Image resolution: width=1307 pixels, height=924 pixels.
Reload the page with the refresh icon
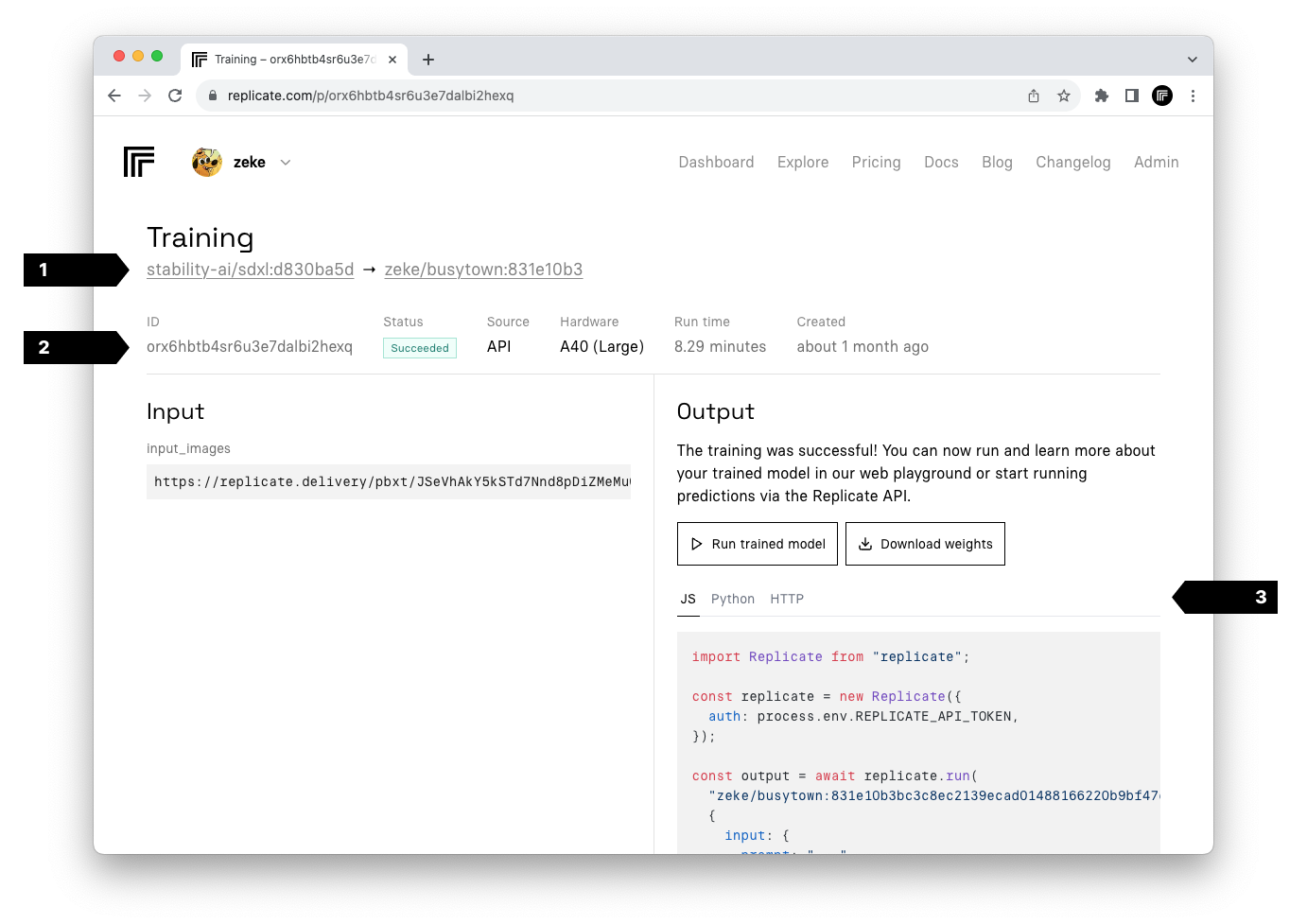(175, 96)
